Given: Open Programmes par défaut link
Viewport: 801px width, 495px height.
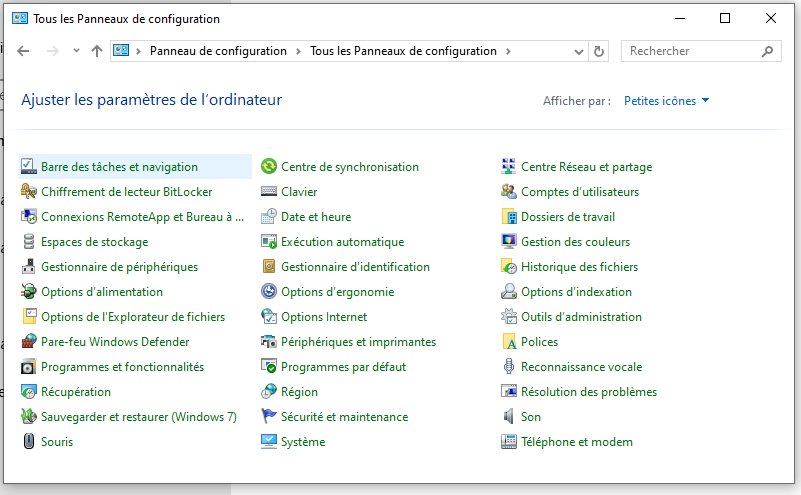Looking at the screenshot, I should coord(343,367).
